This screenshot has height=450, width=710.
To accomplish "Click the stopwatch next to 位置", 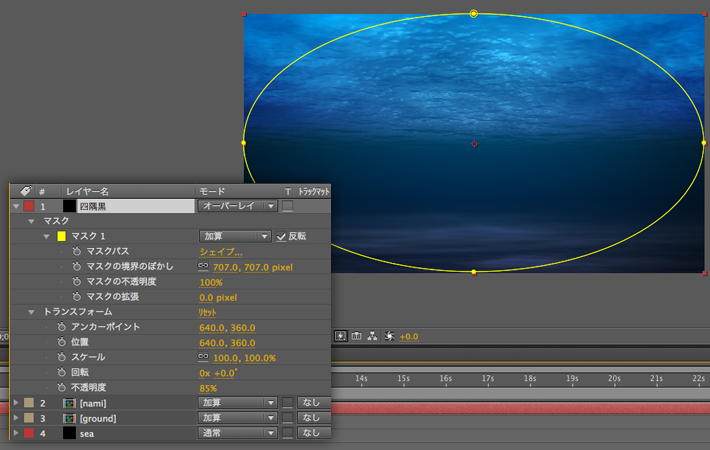I will tap(62, 342).
